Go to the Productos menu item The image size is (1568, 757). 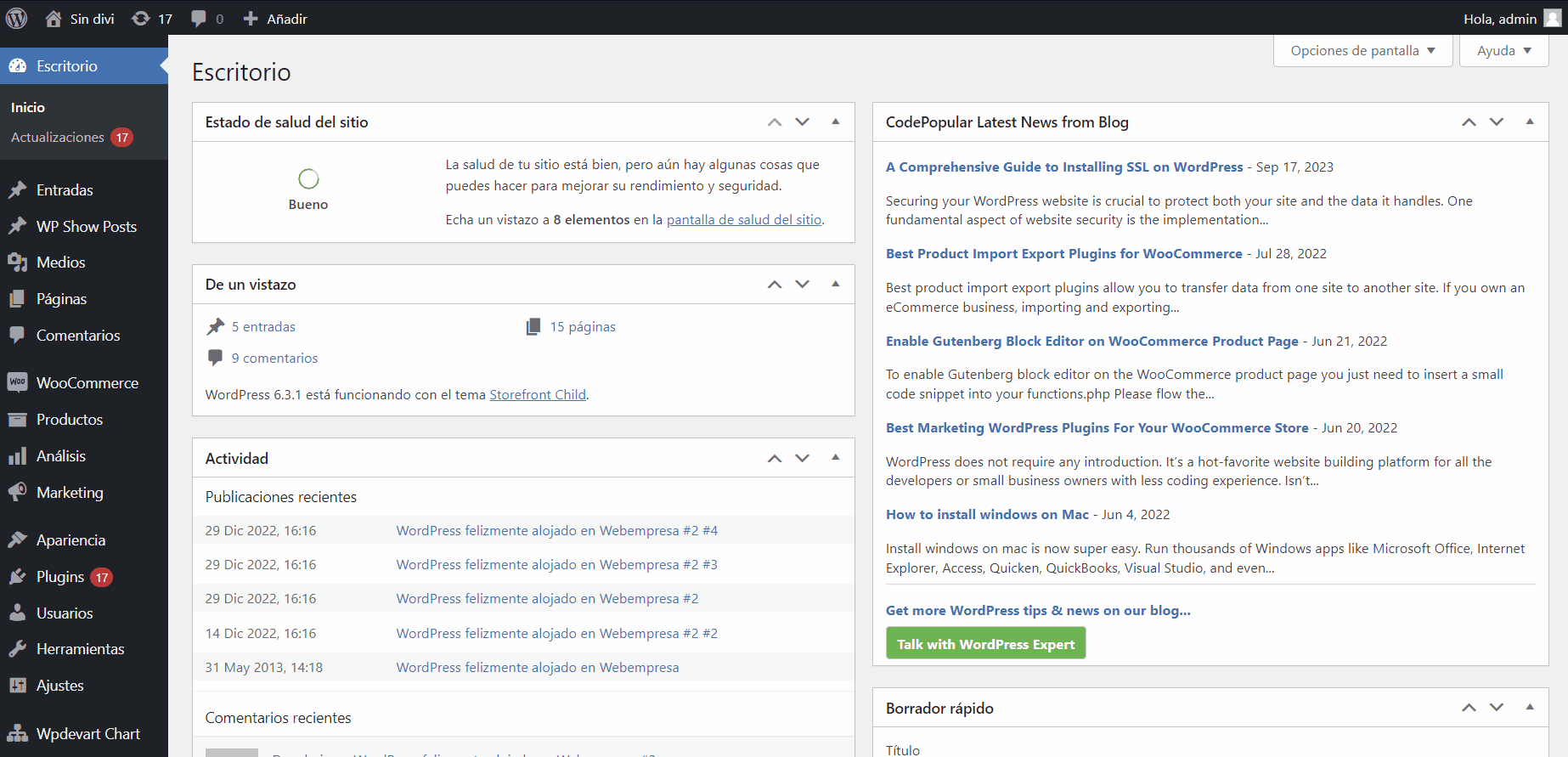(x=70, y=420)
